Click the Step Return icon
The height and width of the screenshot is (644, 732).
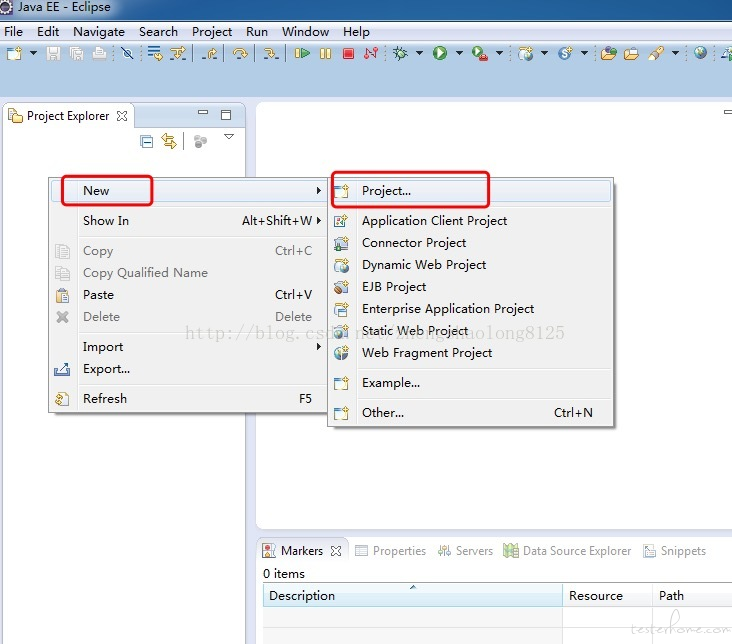[x=209, y=53]
